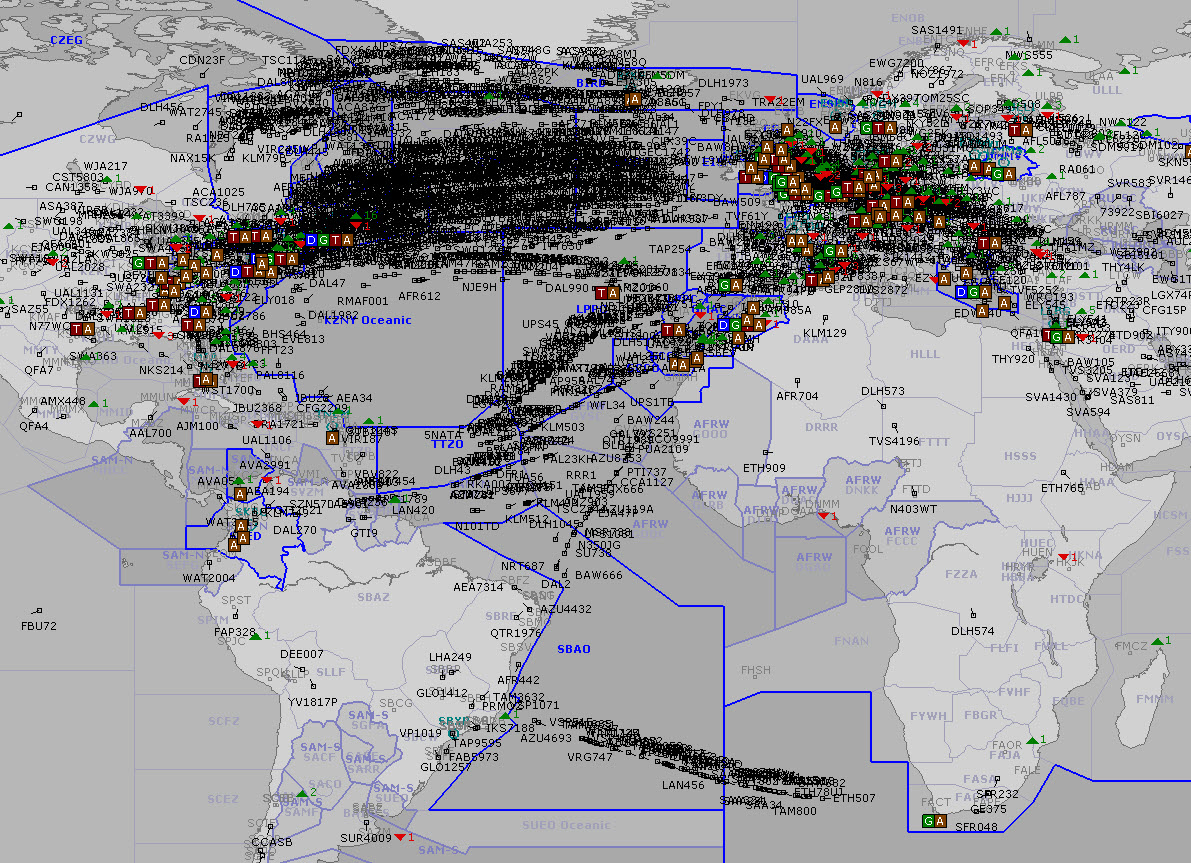
Task: Click the red arrival triangle near HKJK
Action: point(1062,557)
